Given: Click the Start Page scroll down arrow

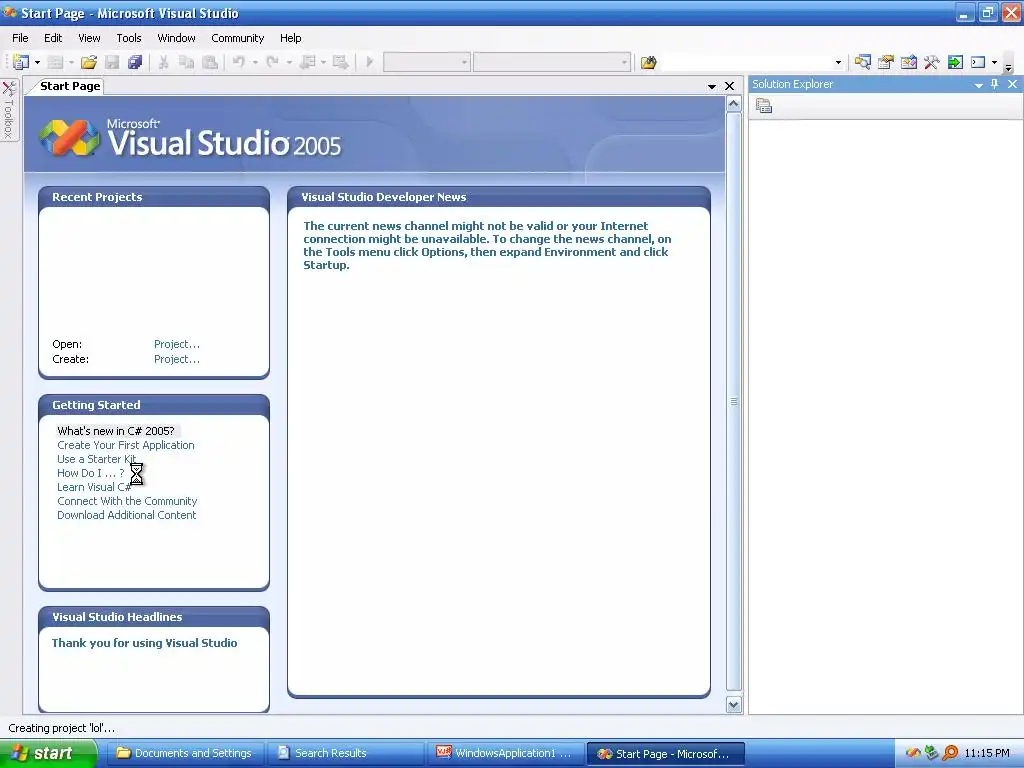Looking at the screenshot, I should (x=733, y=705).
